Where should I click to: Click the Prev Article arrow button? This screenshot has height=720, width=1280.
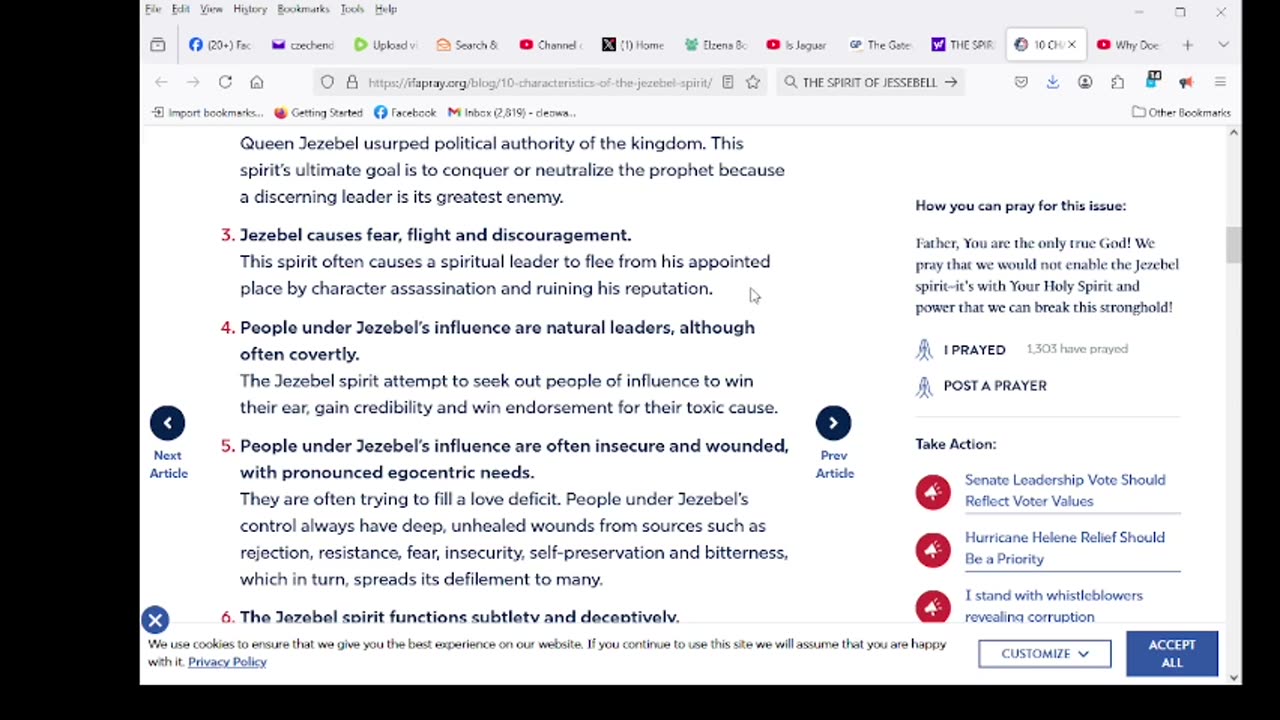[833, 423]
